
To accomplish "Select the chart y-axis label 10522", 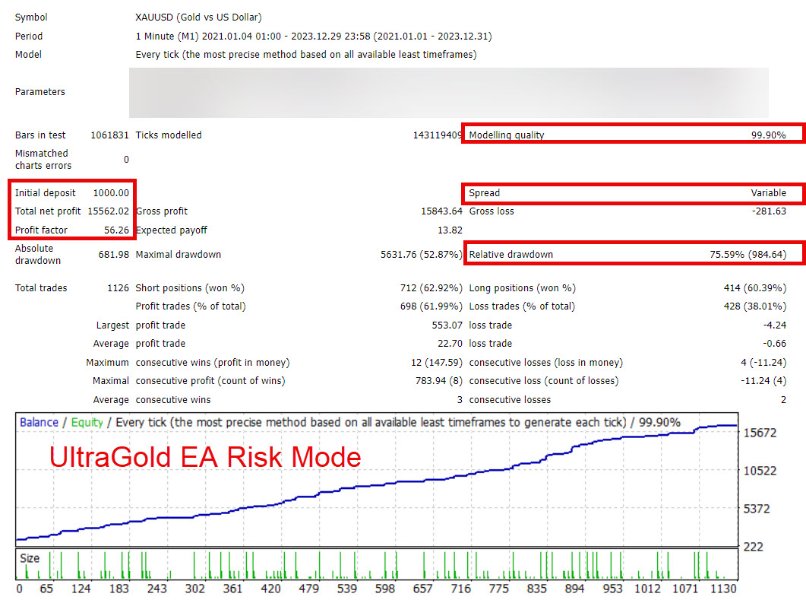I will (760, 471).
